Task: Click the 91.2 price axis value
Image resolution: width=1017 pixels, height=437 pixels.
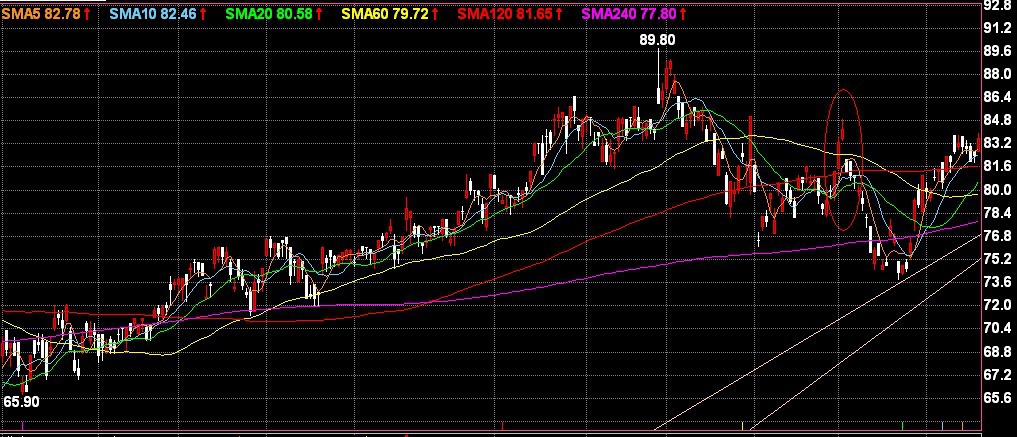Action: [x=997, y=28]
